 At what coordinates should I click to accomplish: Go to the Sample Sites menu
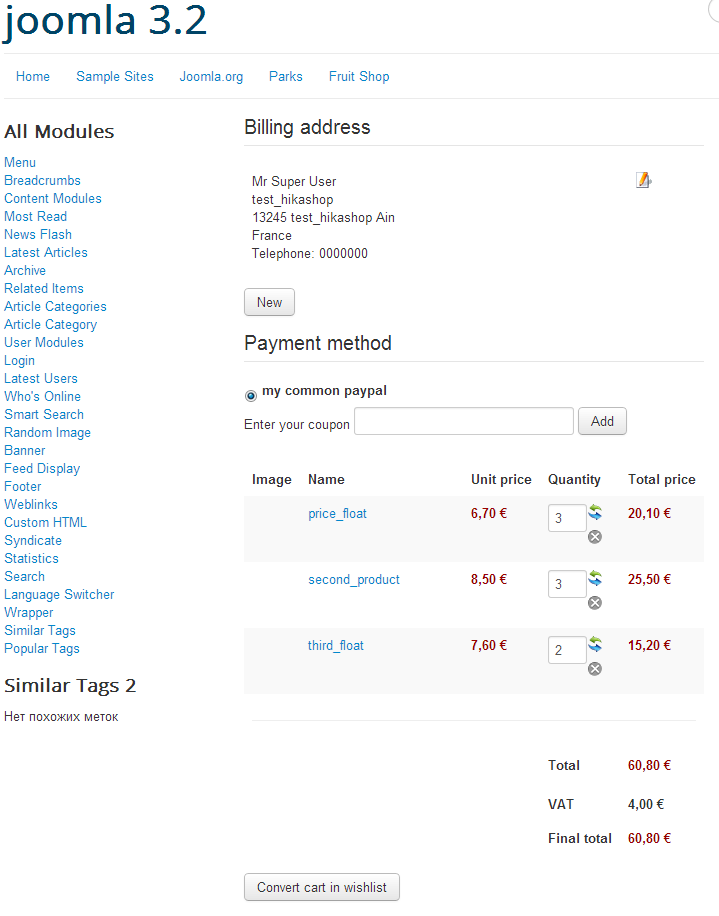click(x=115, y=76)
